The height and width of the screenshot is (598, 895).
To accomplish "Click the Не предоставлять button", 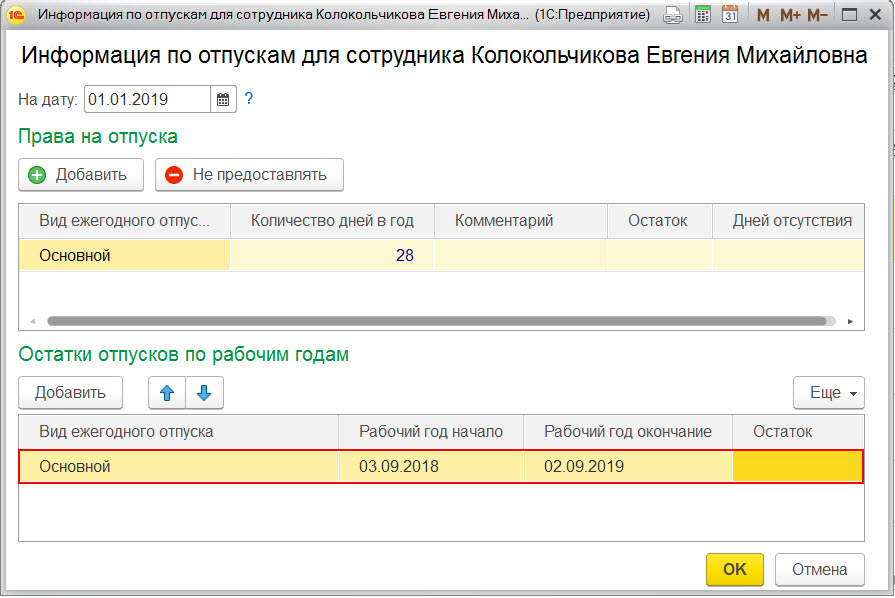I will coord(249,175).
